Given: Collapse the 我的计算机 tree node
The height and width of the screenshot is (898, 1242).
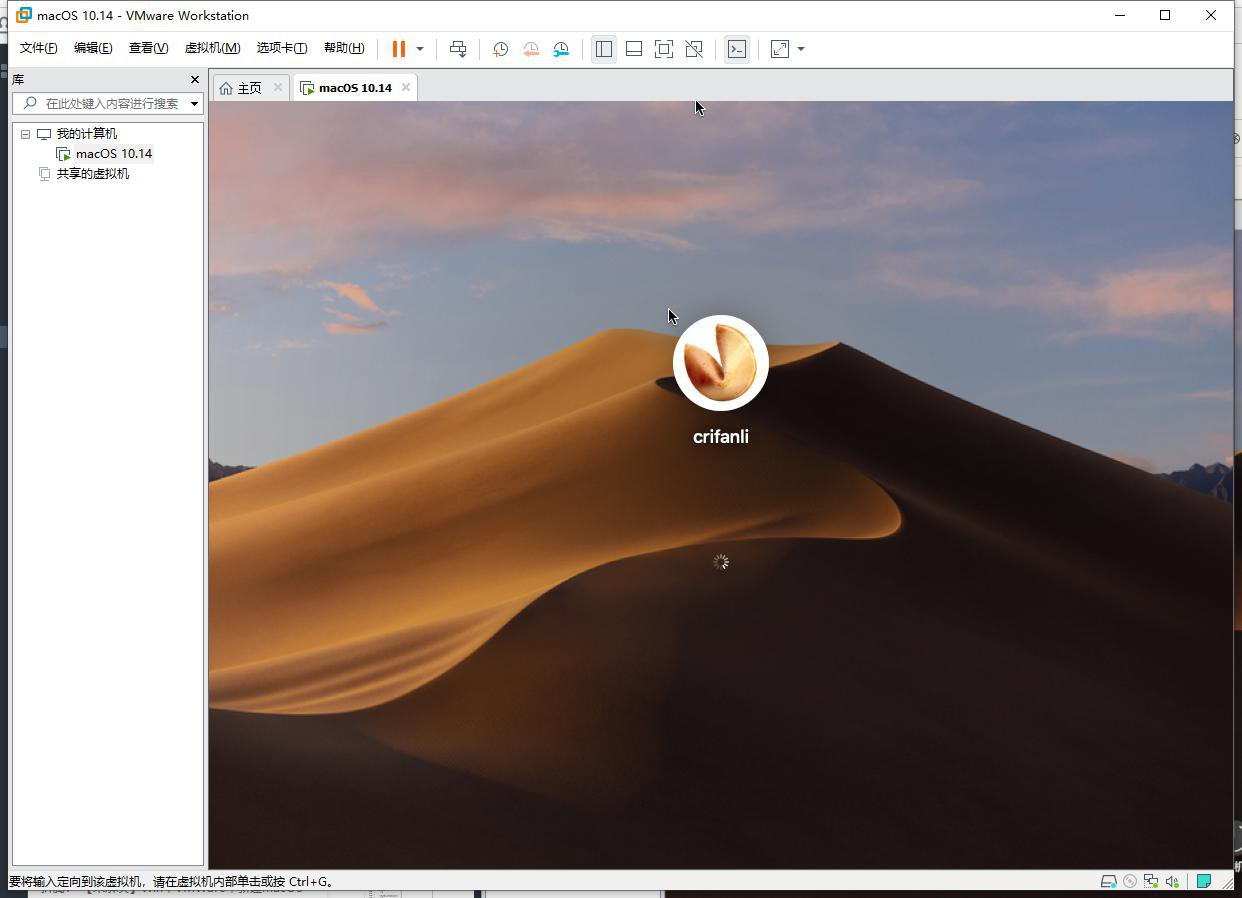Looking at the screenshot, I should [26, 134].
